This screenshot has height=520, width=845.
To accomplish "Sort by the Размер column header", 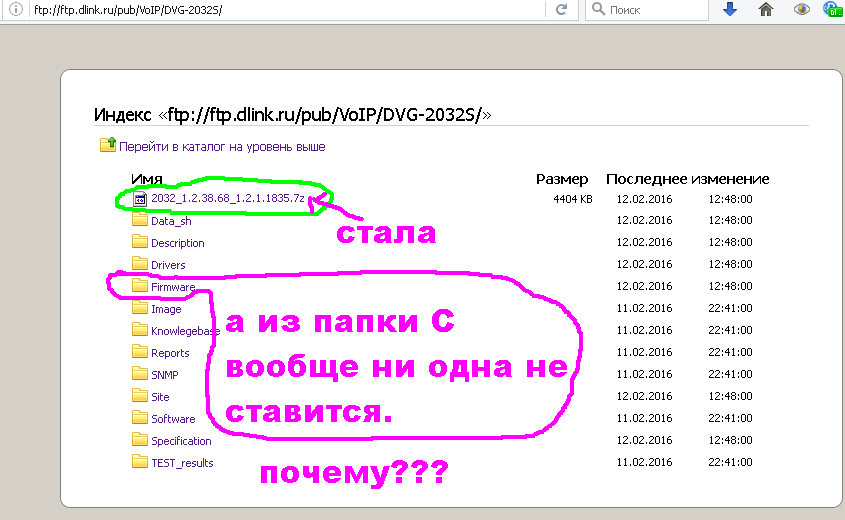I will [562, 179].
